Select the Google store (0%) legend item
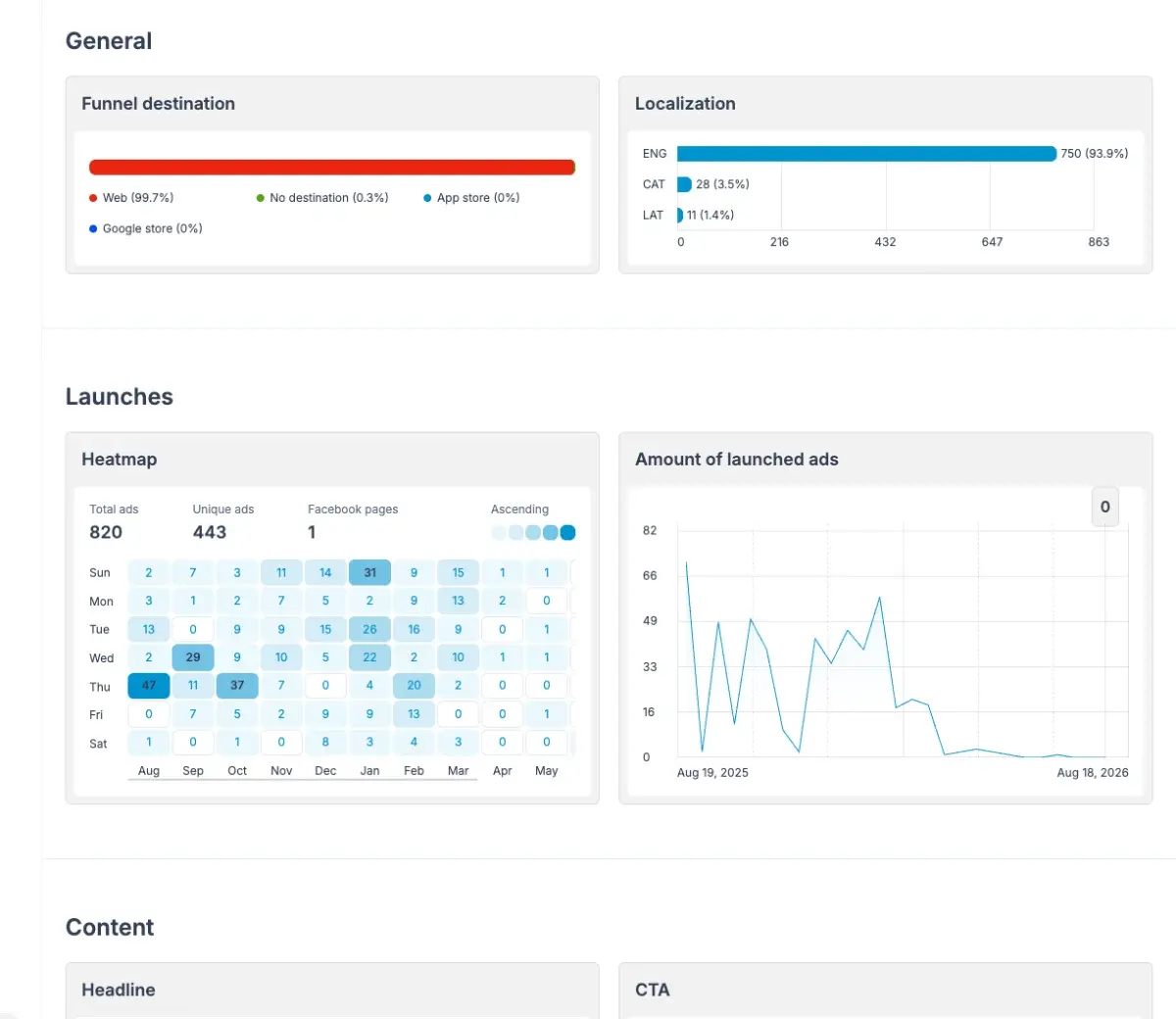This screenshot has height=1019, width=1176. (145, 228)
